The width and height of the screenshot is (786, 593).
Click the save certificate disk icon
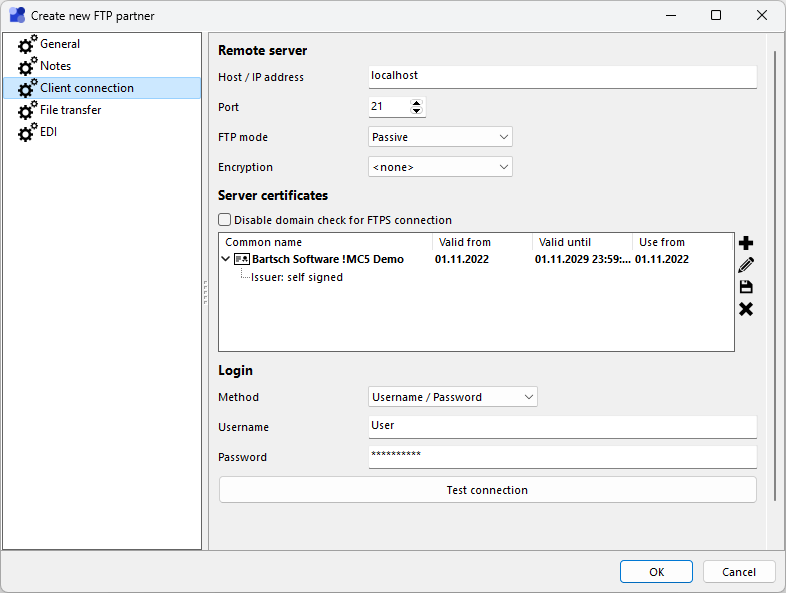point(745,287)
